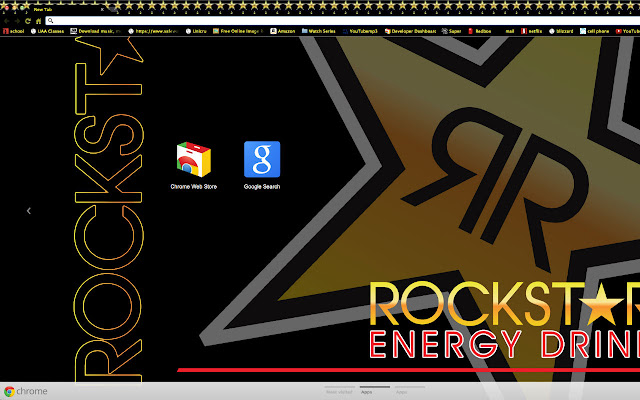
Task: Open the Developer Dashboard bookmark
Action: point(410,31)
